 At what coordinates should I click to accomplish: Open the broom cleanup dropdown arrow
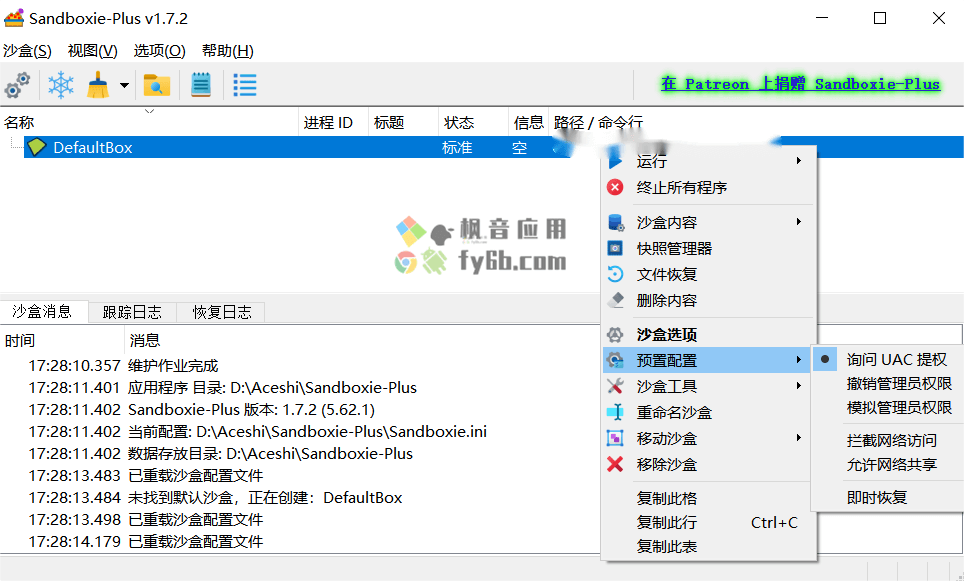[x=124, y=85]
